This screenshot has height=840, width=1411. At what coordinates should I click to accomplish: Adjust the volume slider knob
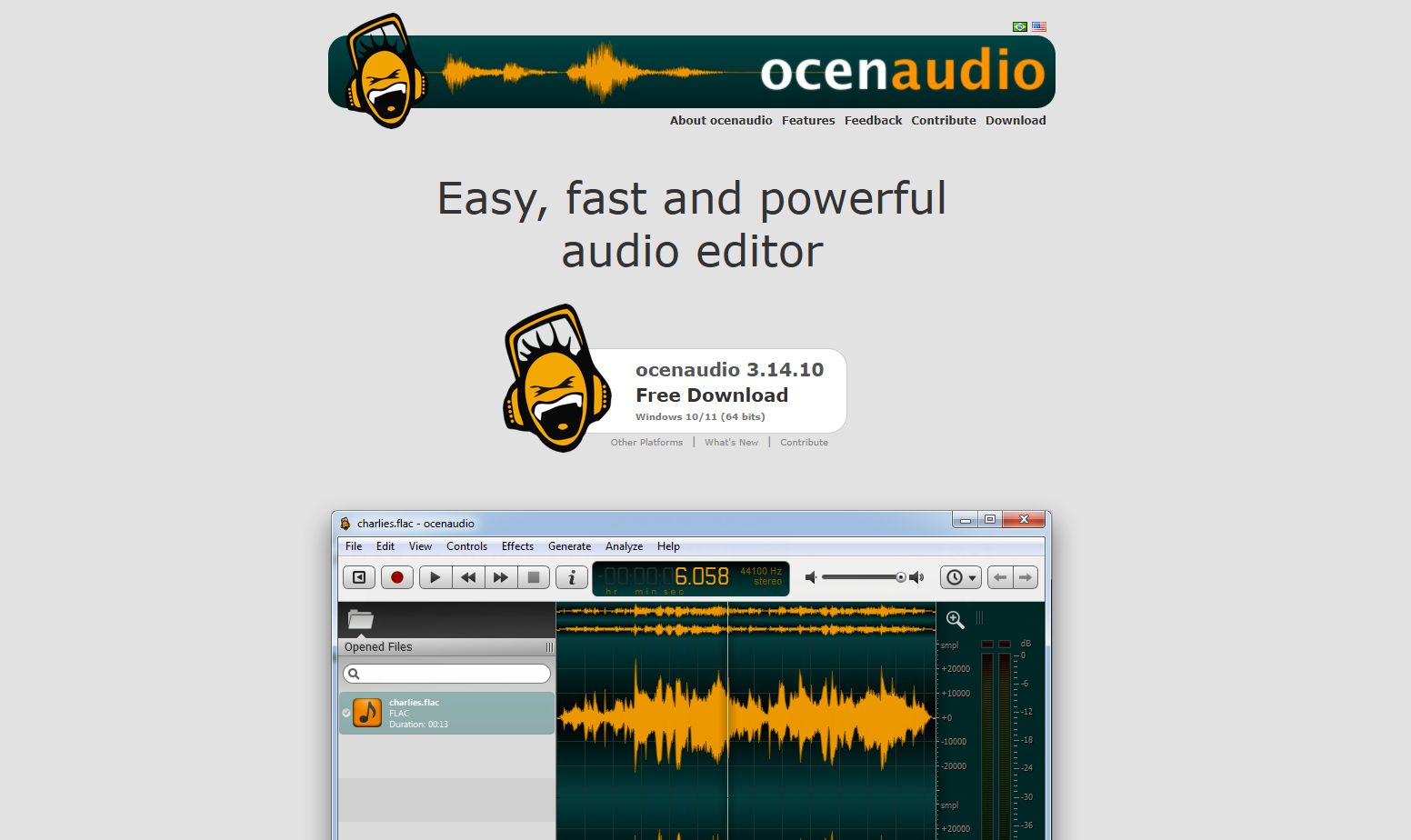coord(901,577)
